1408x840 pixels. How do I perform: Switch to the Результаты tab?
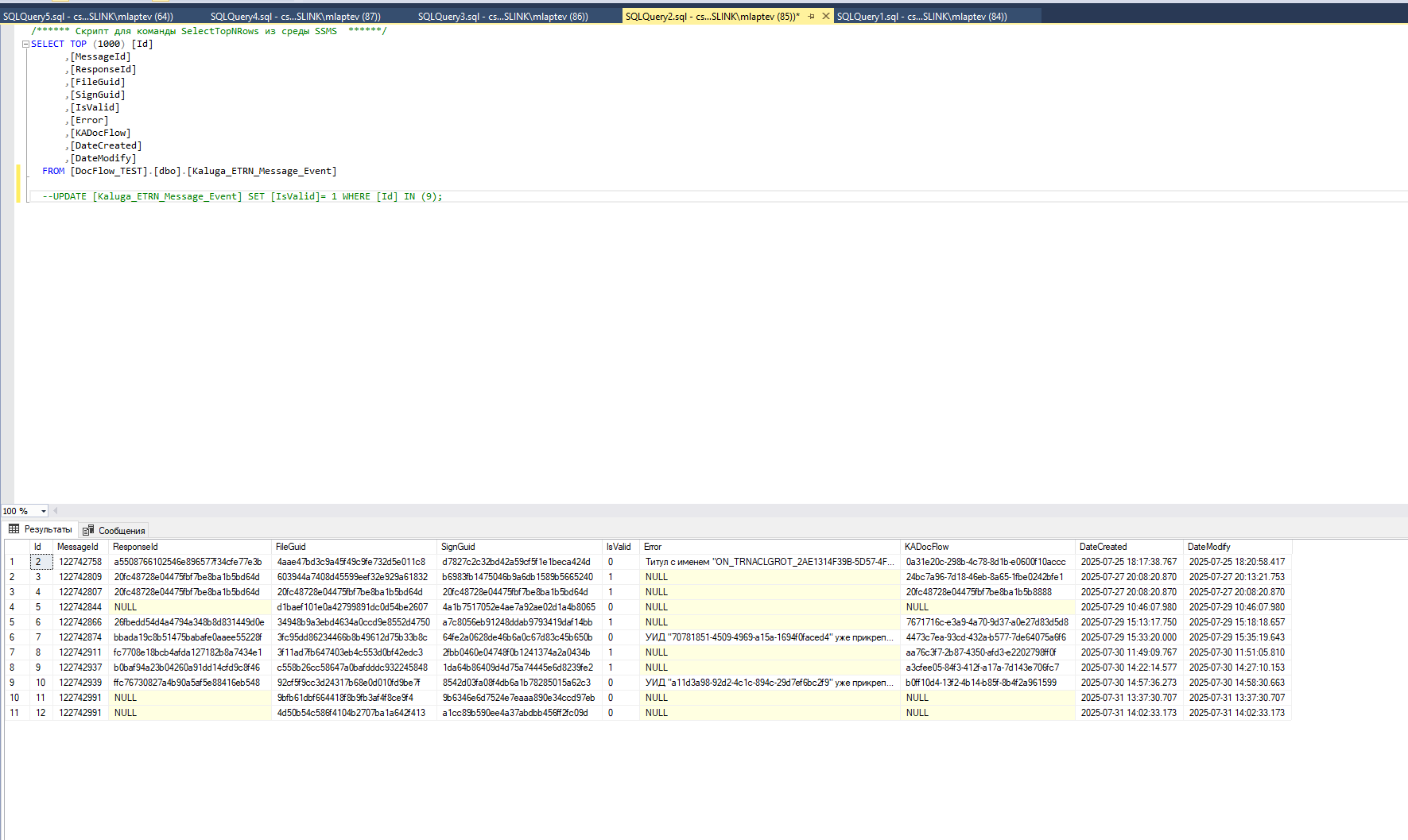(41, 529)
